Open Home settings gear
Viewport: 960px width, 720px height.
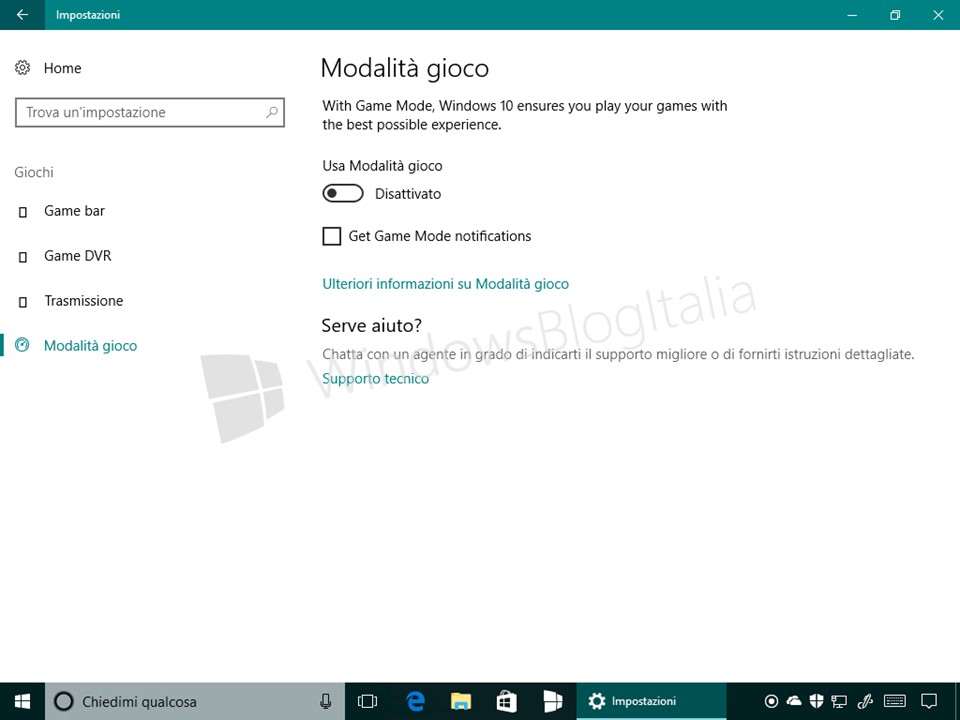click(23, 68)
